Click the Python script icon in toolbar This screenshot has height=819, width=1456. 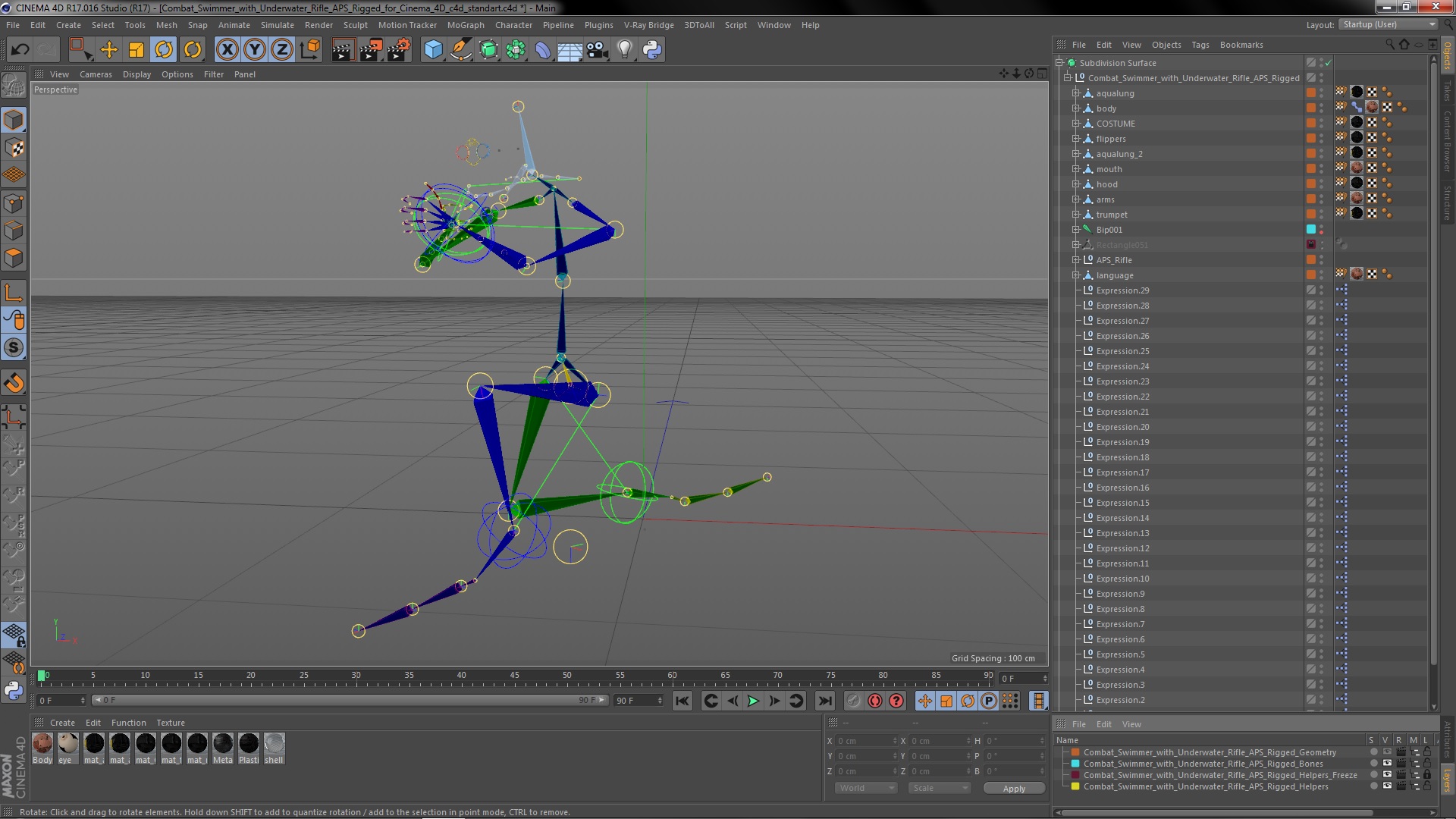(652, 50)
